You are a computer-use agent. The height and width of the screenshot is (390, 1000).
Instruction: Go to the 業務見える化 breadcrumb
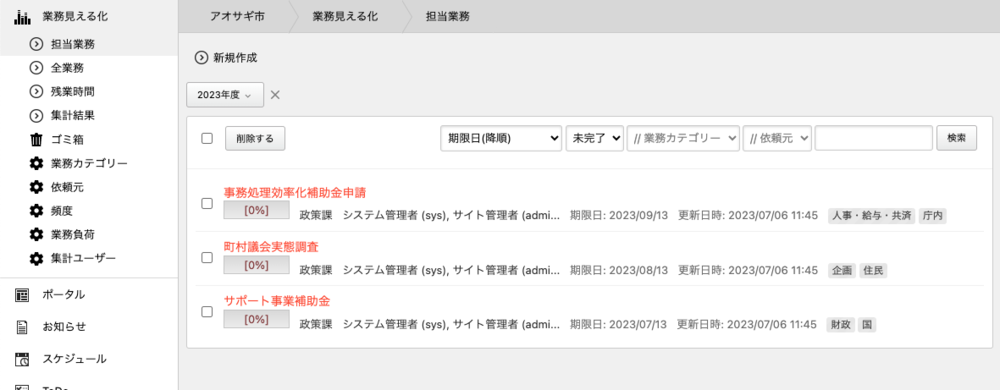tap(345, 17)
